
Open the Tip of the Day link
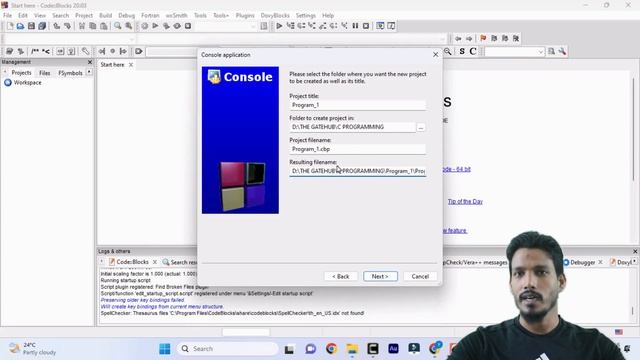pos(465,201)
